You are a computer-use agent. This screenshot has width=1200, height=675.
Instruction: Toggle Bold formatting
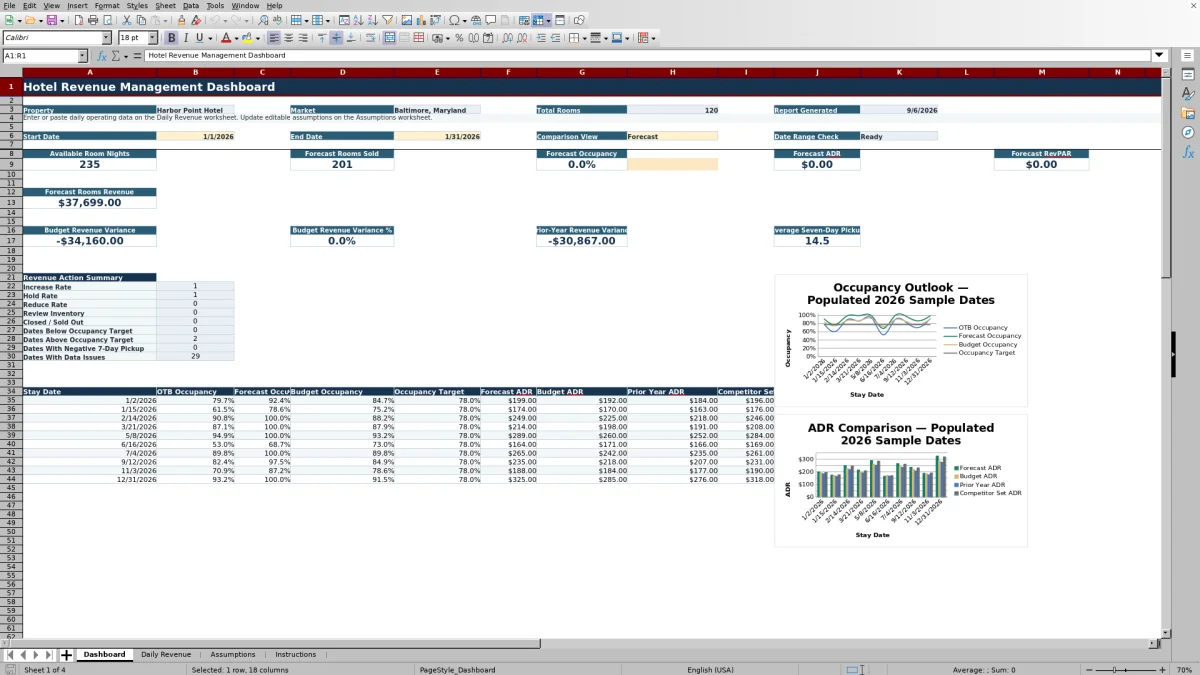171,38
